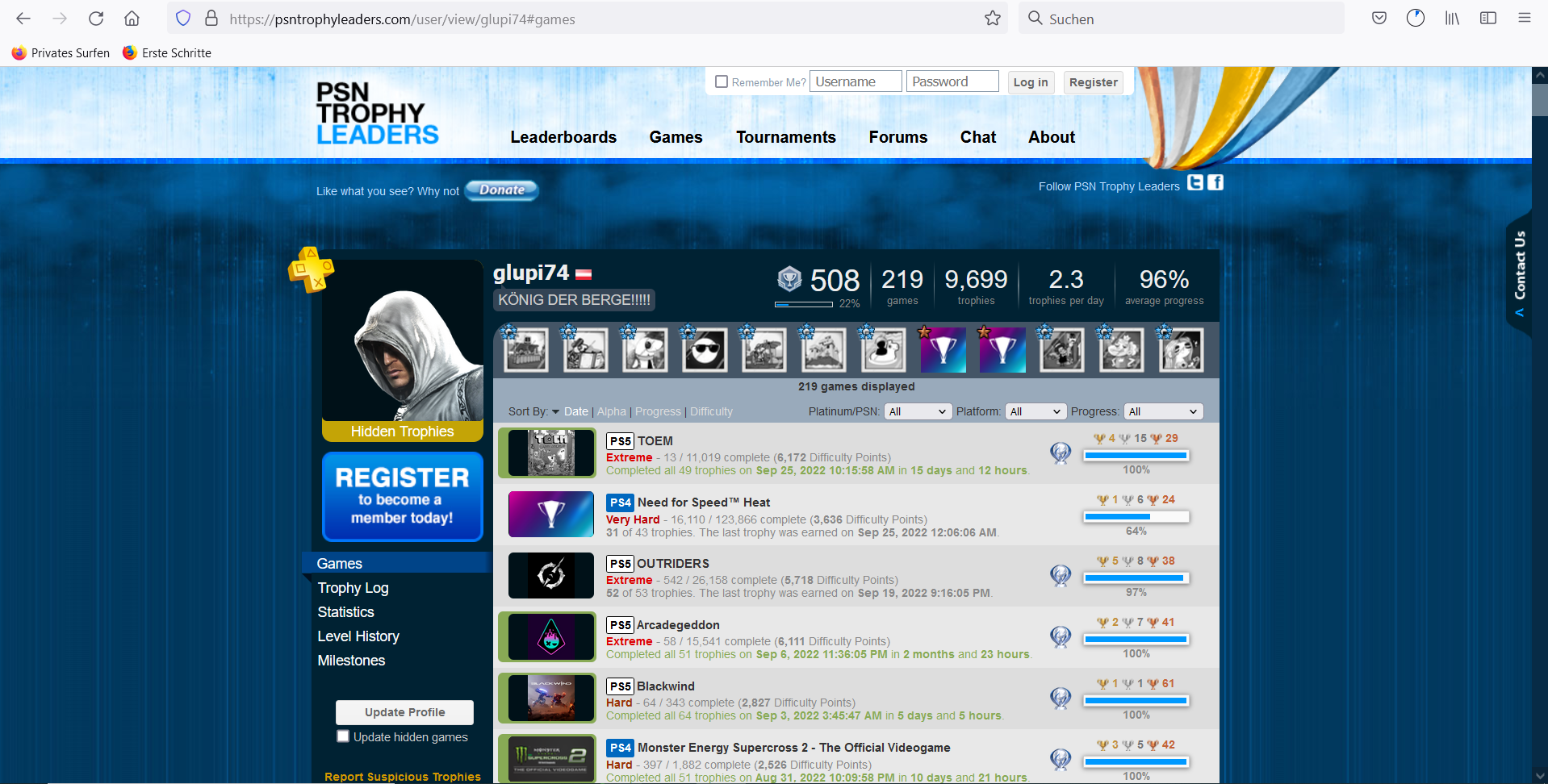The width and height of the screenshot is (1548, 784).
Task: Click TOEM platinum trophy icon
Action: [x=1061, y=453]
